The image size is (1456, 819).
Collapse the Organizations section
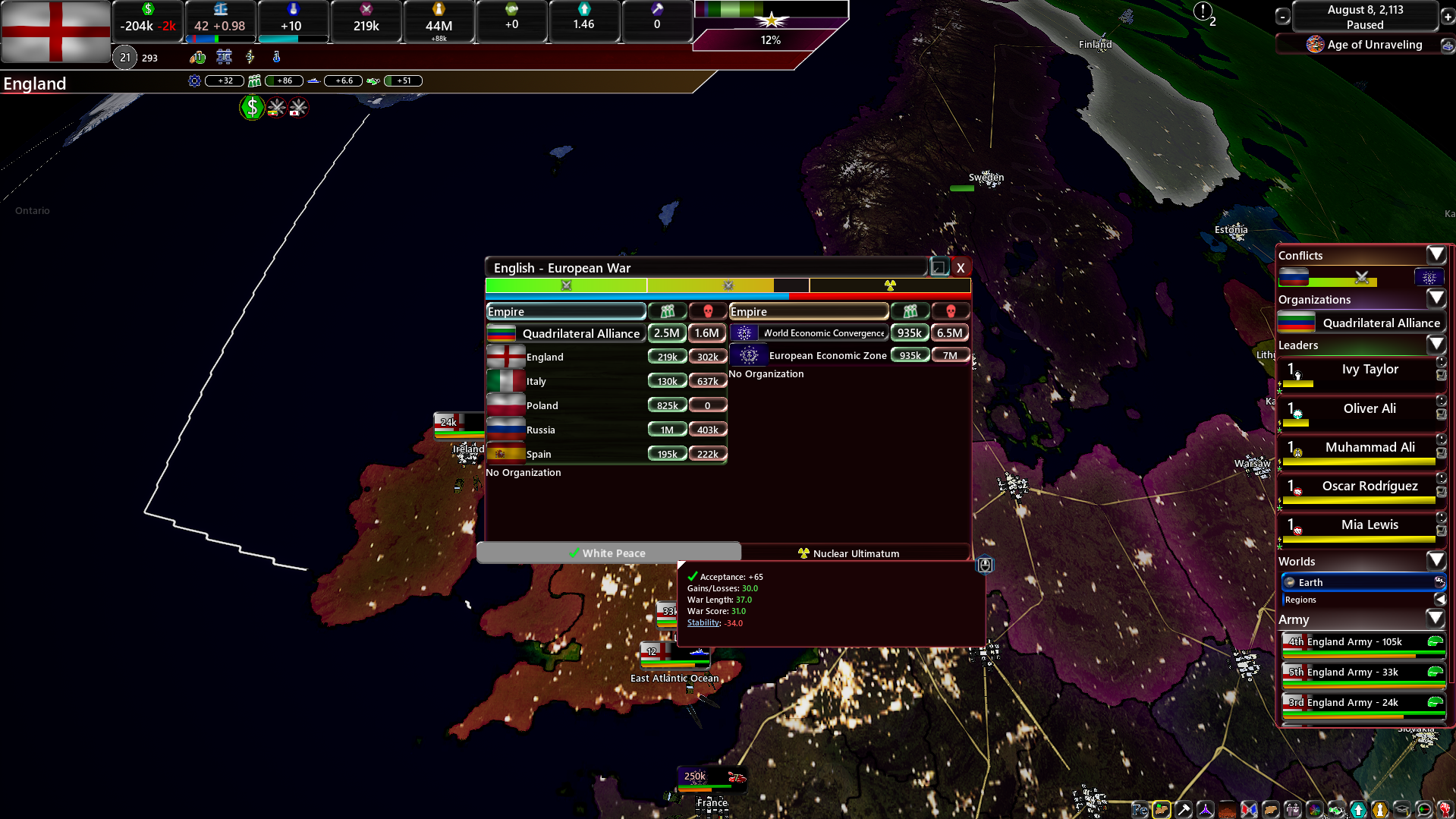[x=1436, y=299]
